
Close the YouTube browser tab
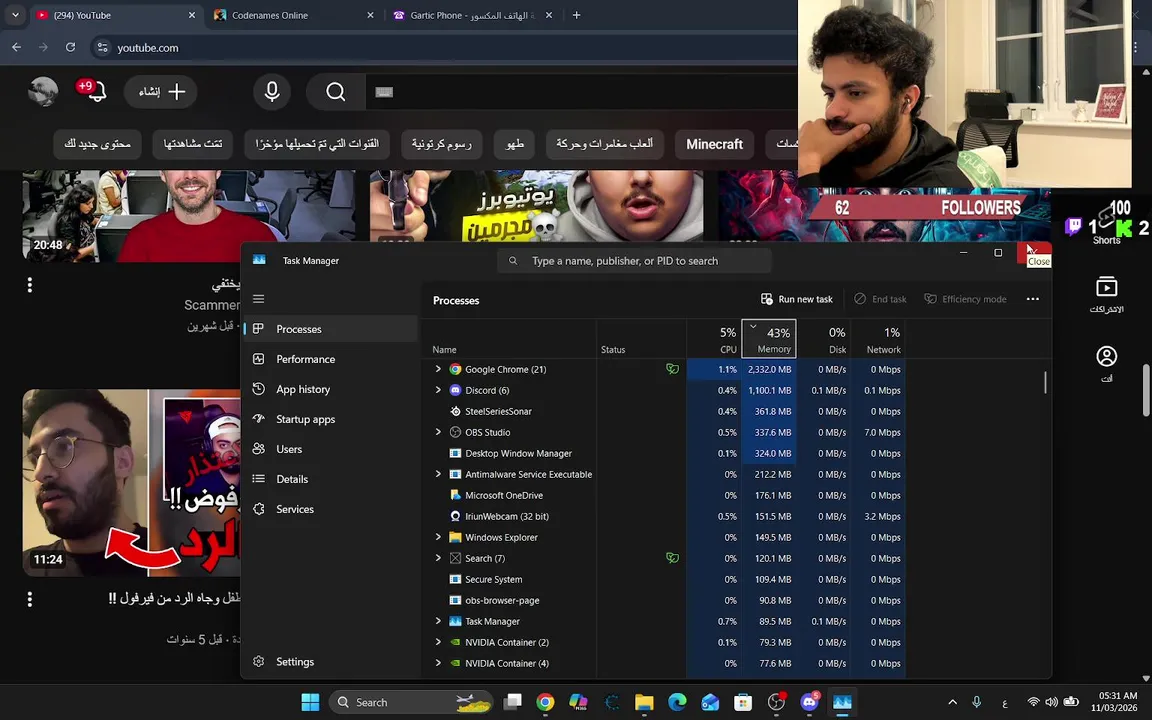(192, 15)
